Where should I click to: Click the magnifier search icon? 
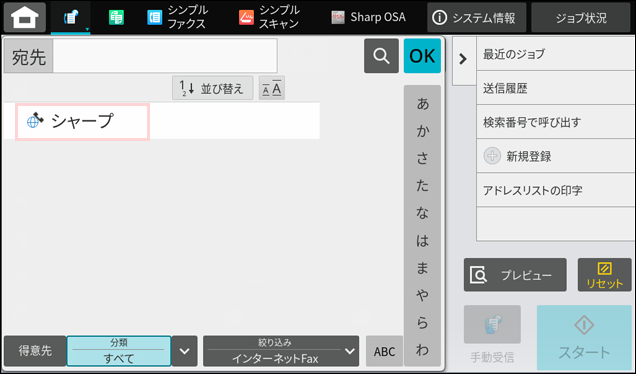[381, 56]
